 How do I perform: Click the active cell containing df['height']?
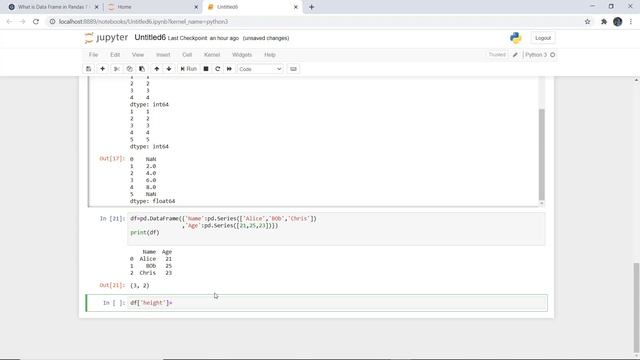(337, 303)
